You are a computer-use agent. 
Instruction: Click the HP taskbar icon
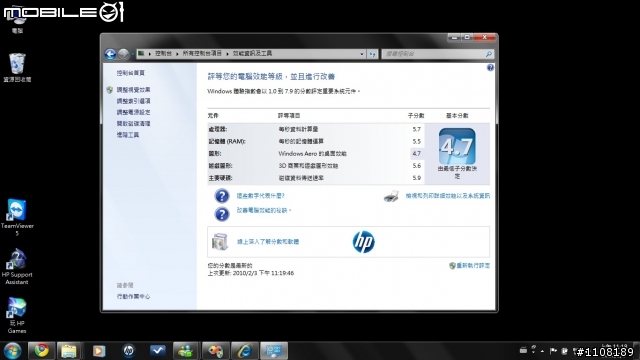129,351
